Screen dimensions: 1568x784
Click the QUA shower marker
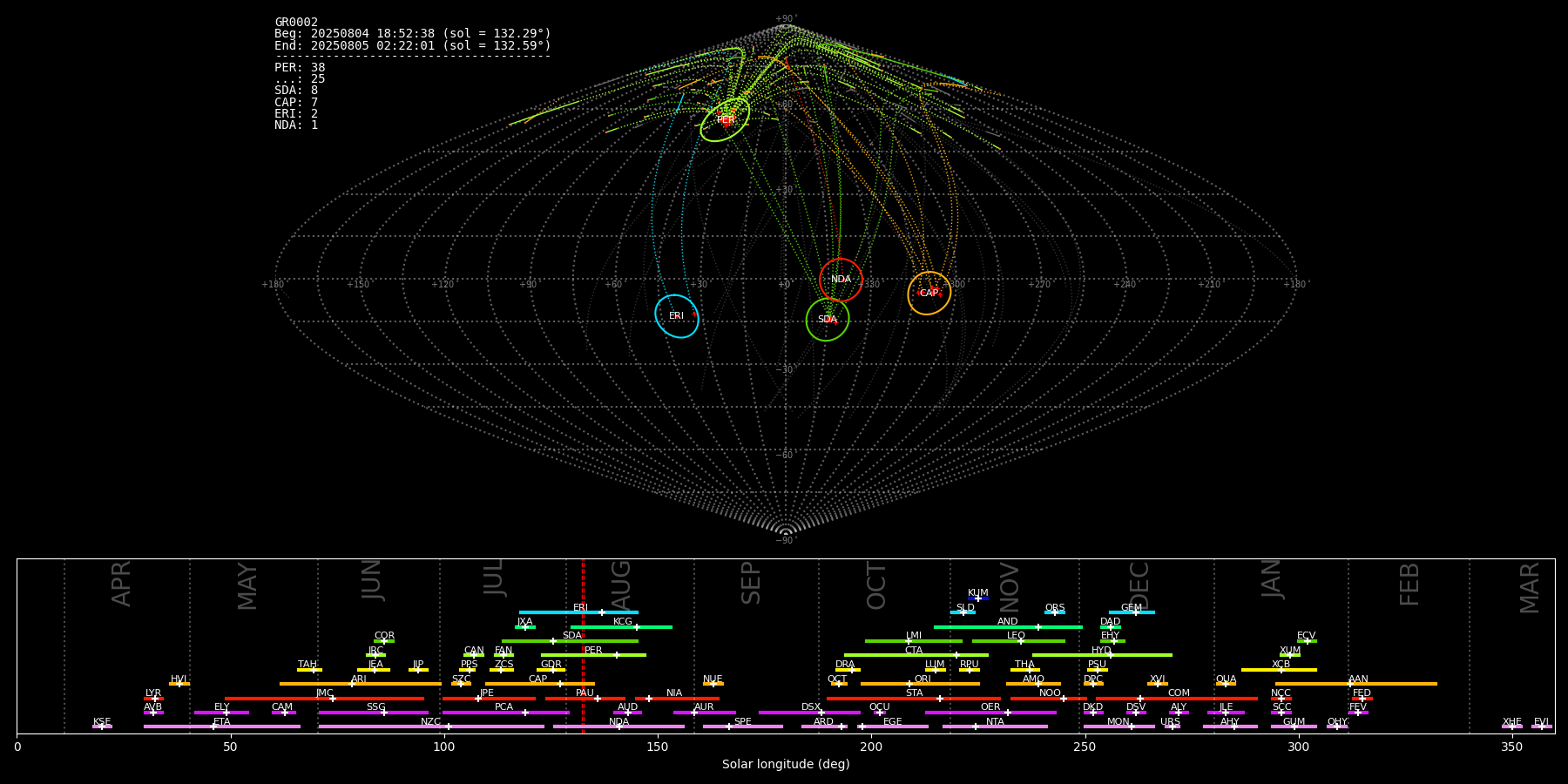coord(1226,684)
